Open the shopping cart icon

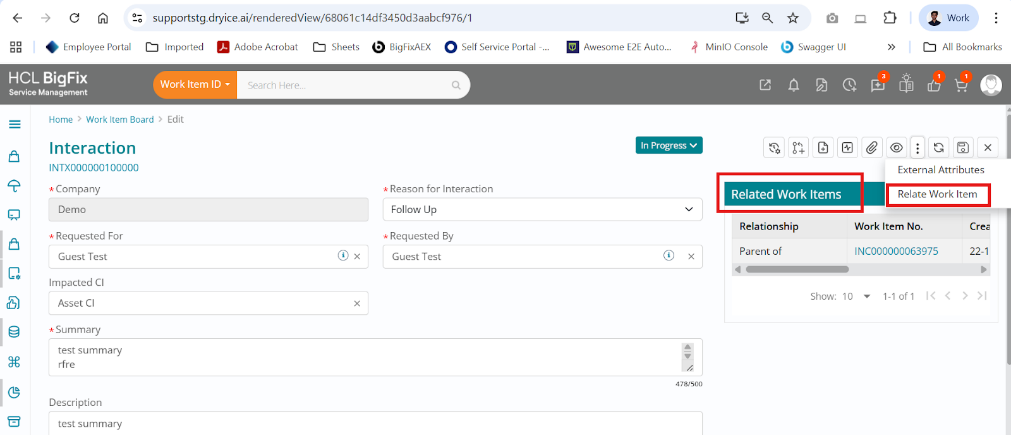(961, 84)
